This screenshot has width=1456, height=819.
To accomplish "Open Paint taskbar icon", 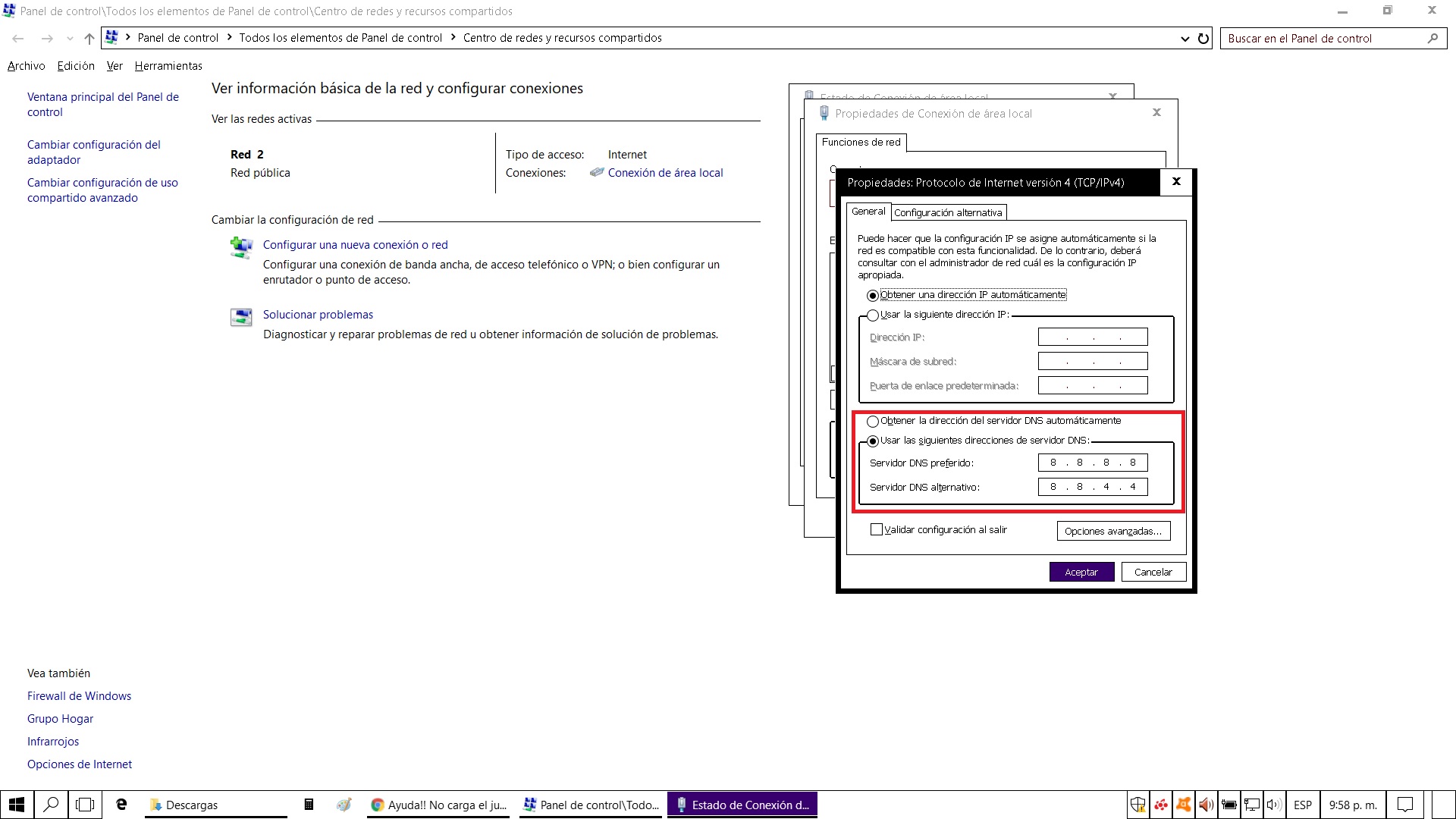I will [344, 805].
